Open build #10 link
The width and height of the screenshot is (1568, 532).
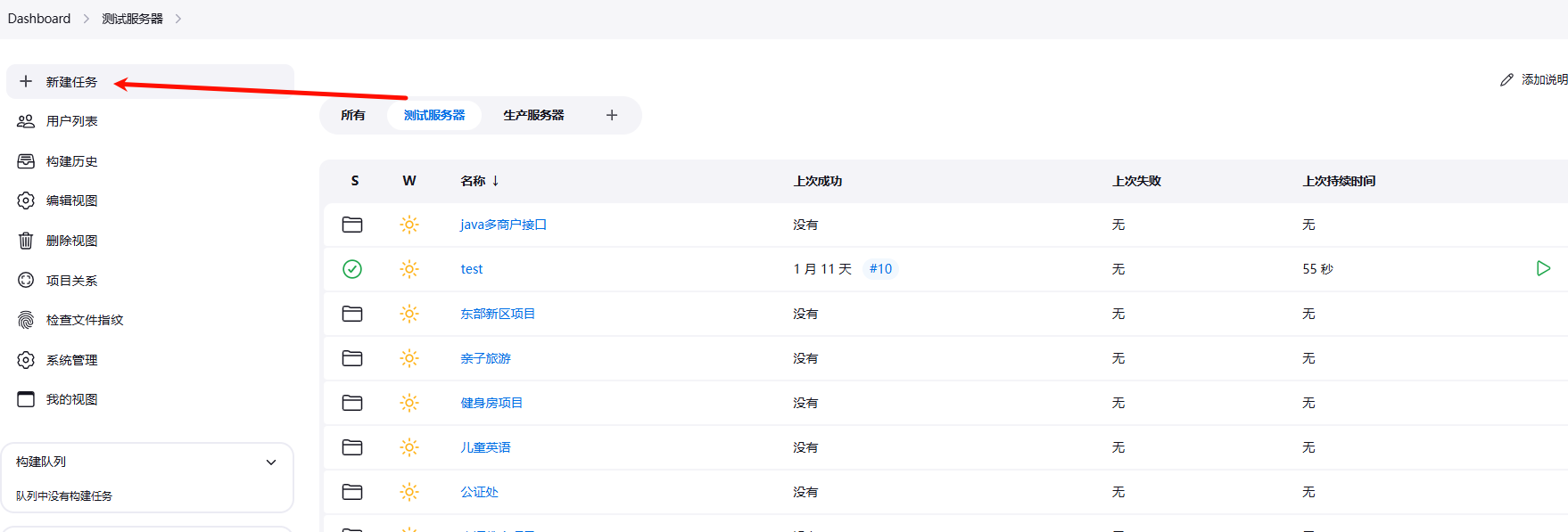click(x=880, y=269)
